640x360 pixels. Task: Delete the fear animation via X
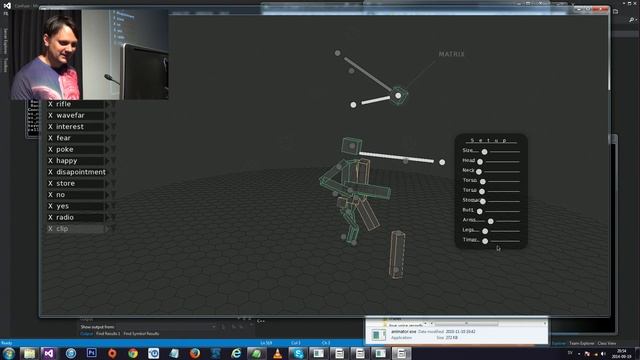50,138
